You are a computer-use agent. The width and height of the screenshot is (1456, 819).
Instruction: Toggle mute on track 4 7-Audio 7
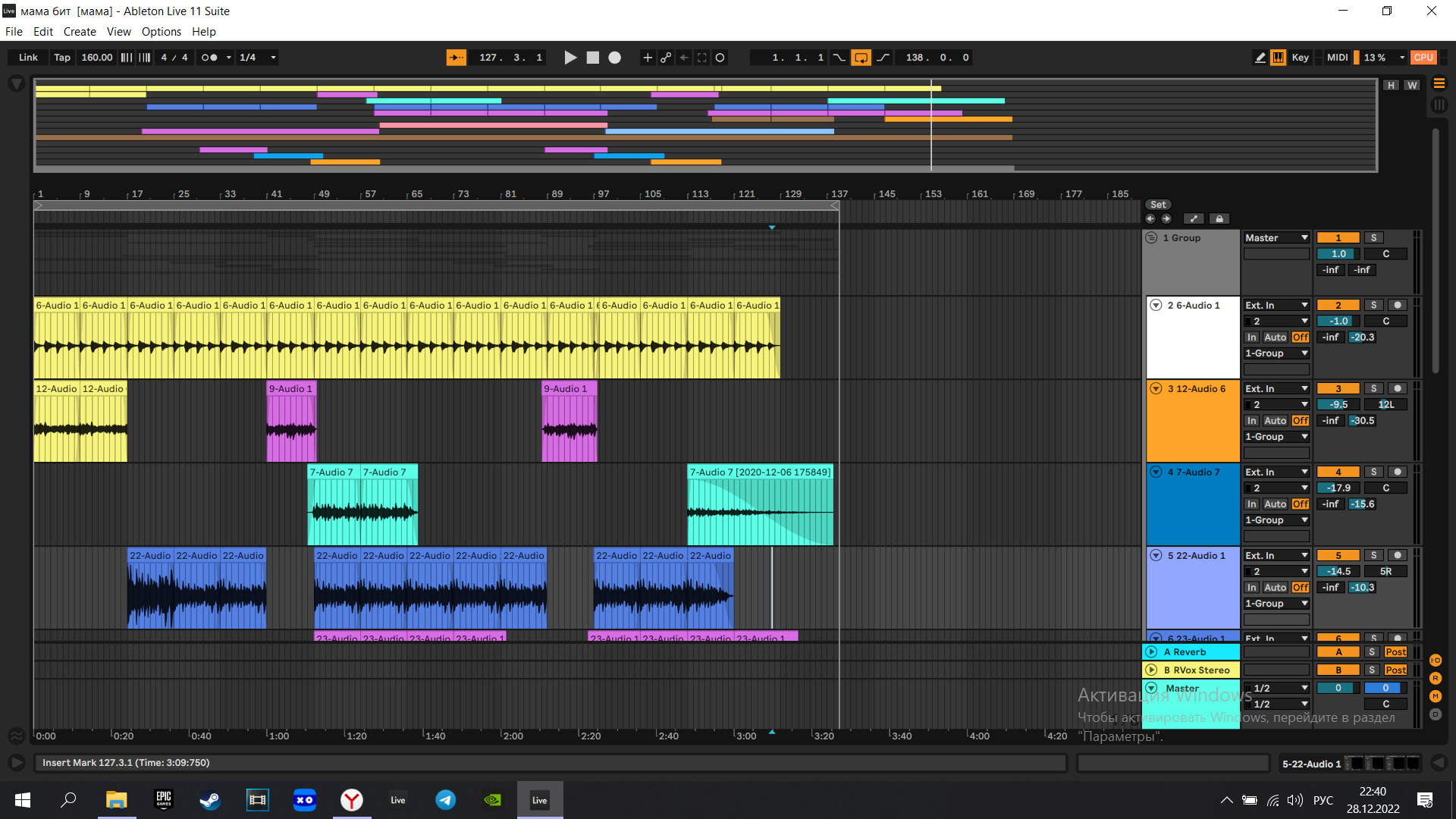[x=1338, y=470]
